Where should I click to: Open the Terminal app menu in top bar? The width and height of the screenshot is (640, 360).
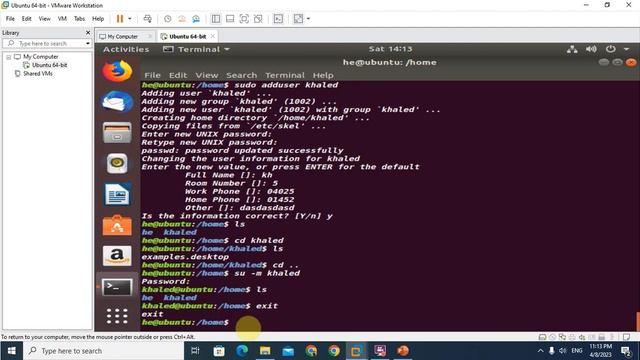pos(196,49)
